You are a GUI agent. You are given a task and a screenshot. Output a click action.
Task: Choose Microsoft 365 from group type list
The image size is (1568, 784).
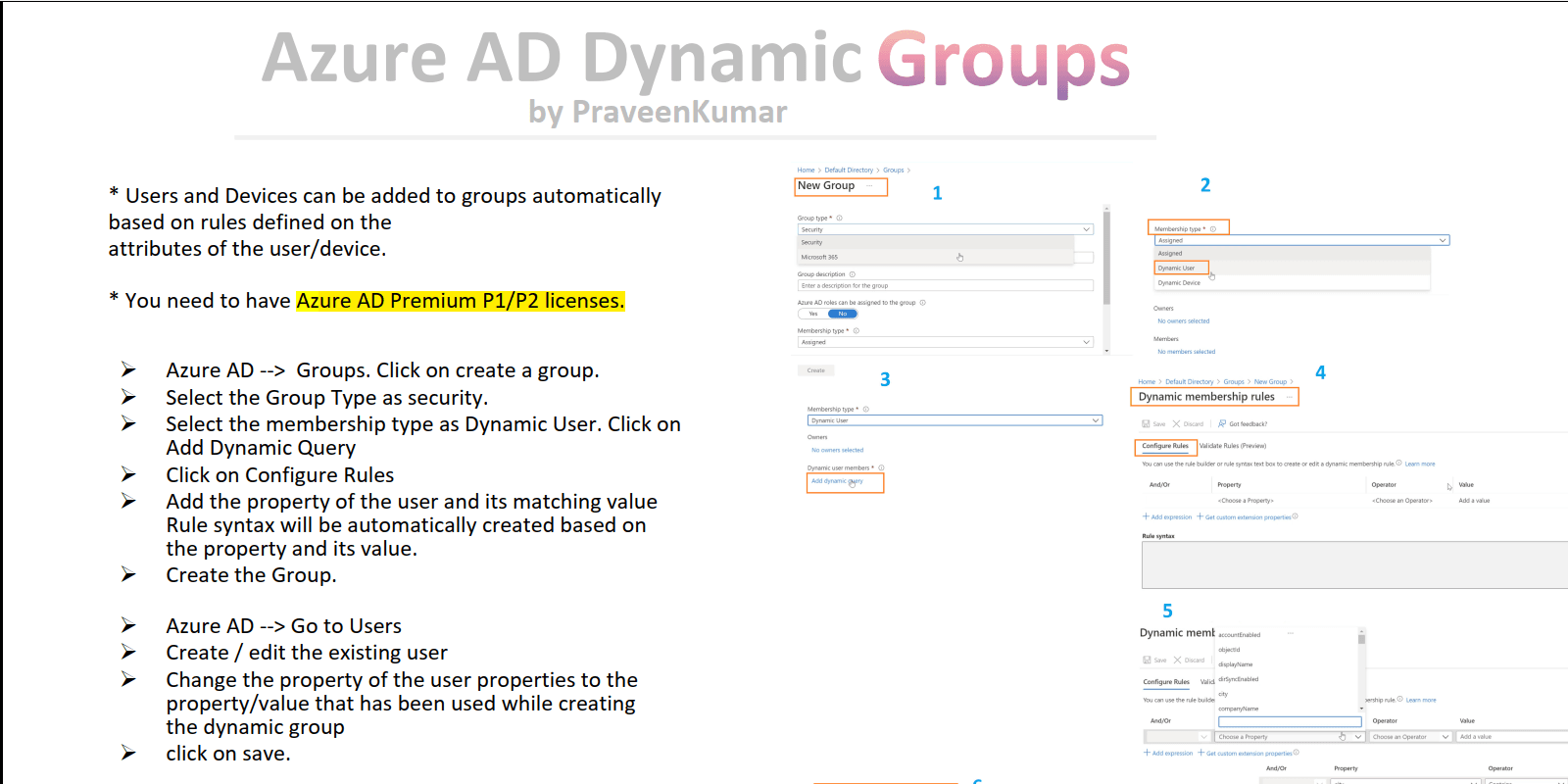[x=819, y=257]
